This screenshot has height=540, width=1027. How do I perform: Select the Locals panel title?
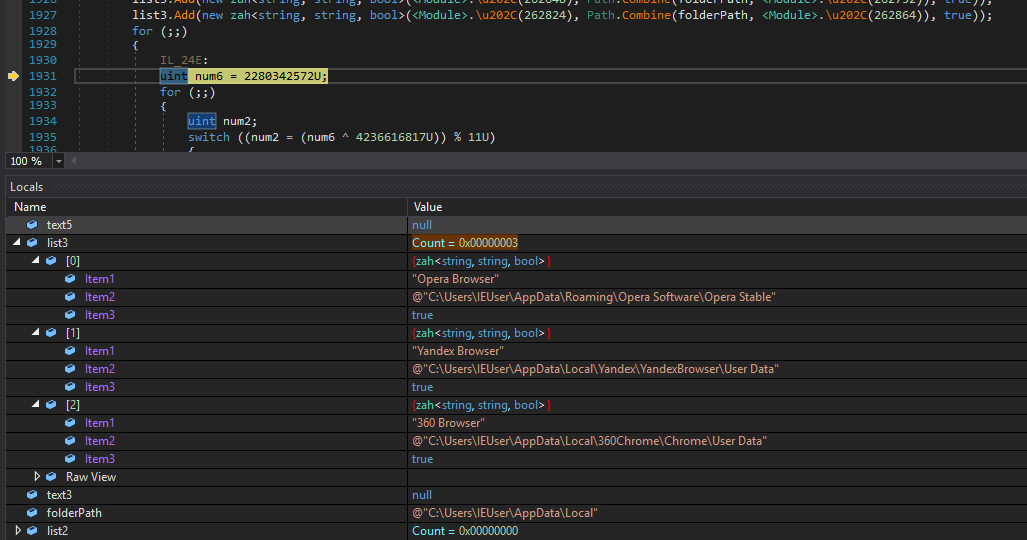click(27, 187)
